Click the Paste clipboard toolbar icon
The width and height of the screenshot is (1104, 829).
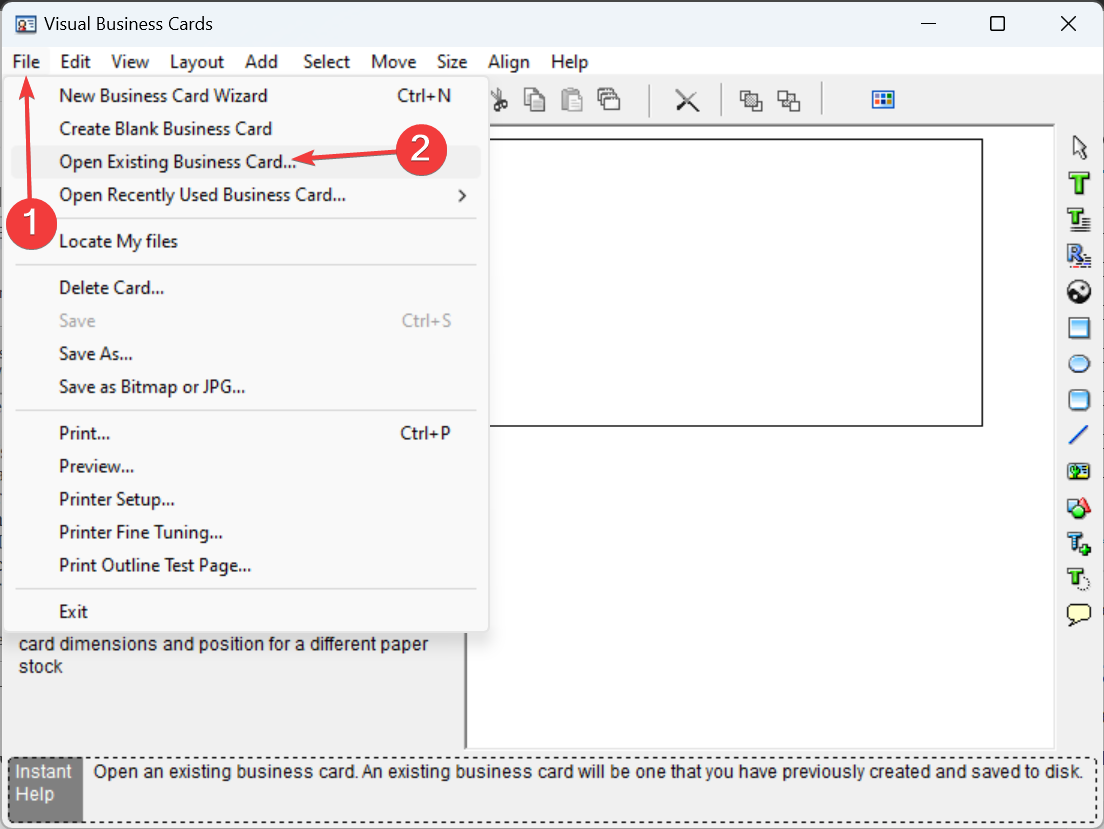[x=572, y=100]
